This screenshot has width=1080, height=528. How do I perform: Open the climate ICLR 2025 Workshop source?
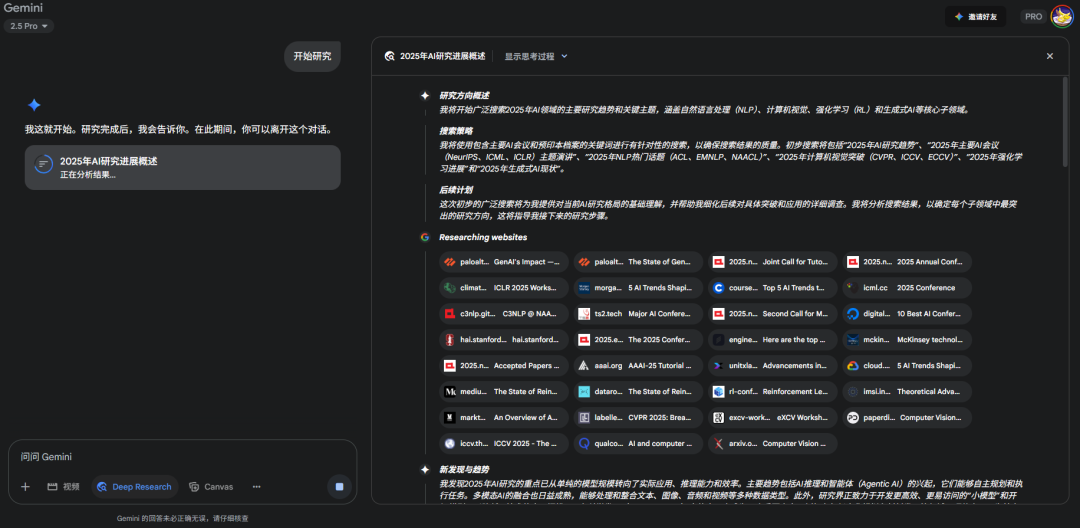pyautogui.click(x=503, y=288)
